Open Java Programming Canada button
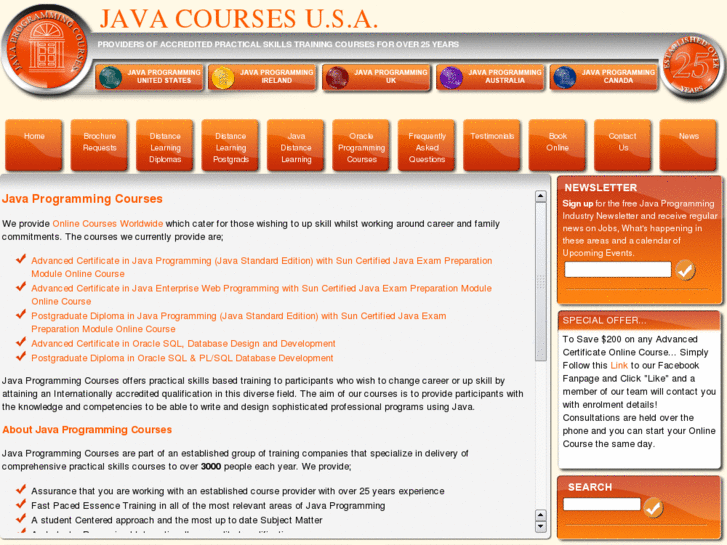The height and width of the screenshot is (545, 727). (x=604, y=77)
